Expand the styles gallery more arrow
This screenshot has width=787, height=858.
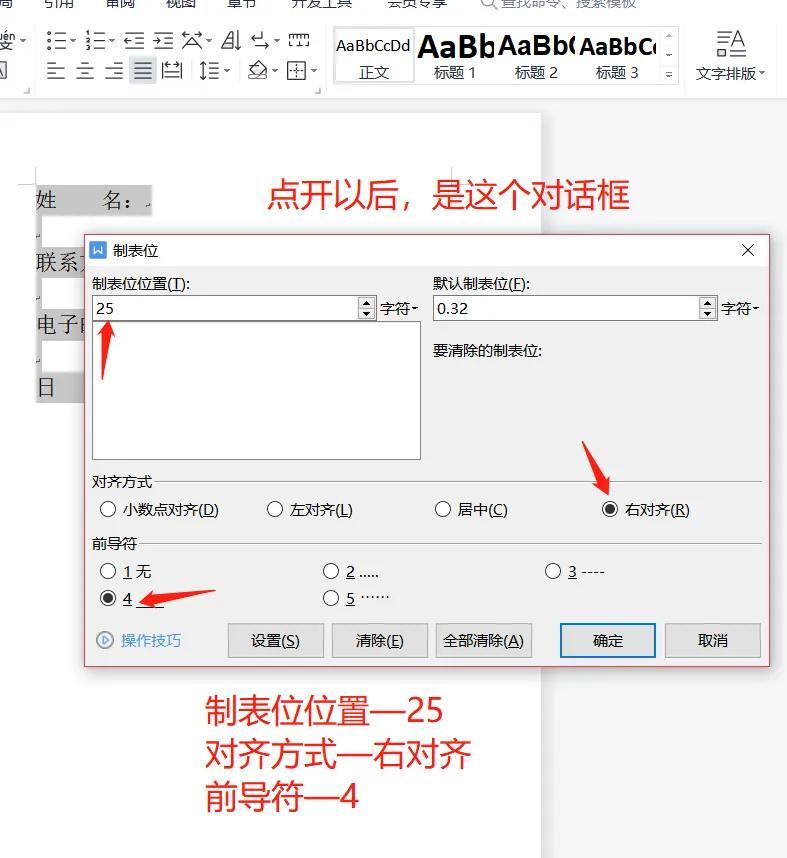pos(669,74)
